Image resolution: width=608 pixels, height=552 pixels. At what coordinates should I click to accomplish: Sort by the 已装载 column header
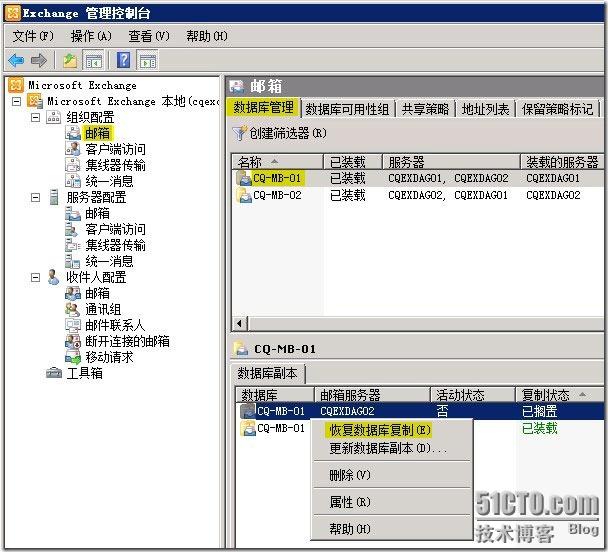pyautogui.click(x=353, y=162)
